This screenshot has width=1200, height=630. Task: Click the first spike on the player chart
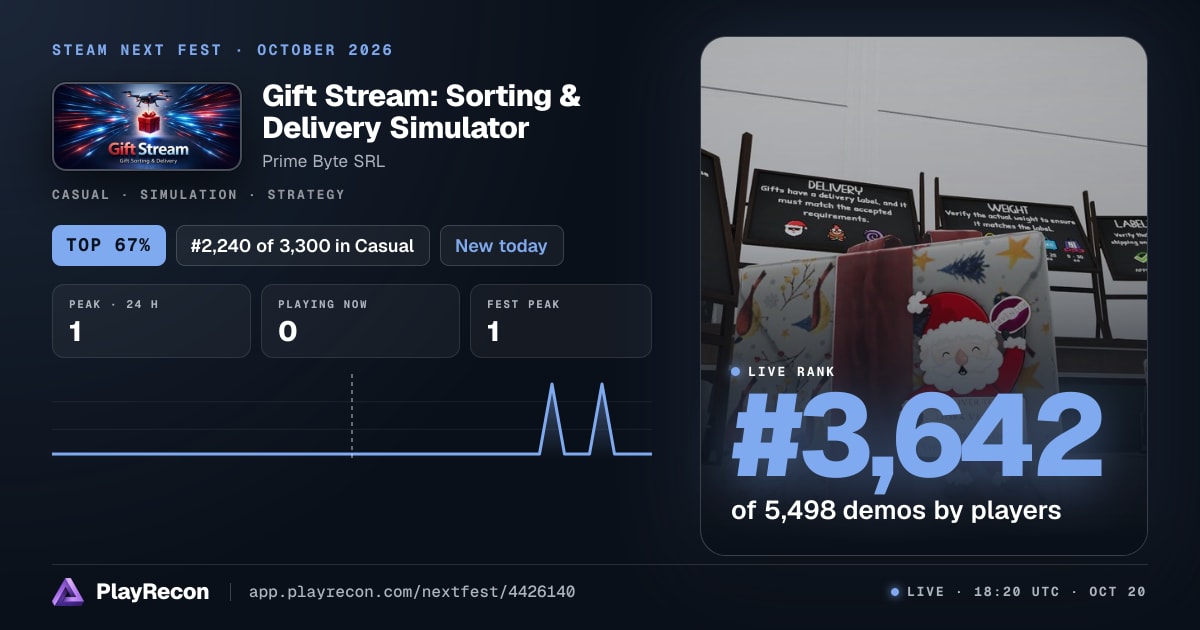552,418
